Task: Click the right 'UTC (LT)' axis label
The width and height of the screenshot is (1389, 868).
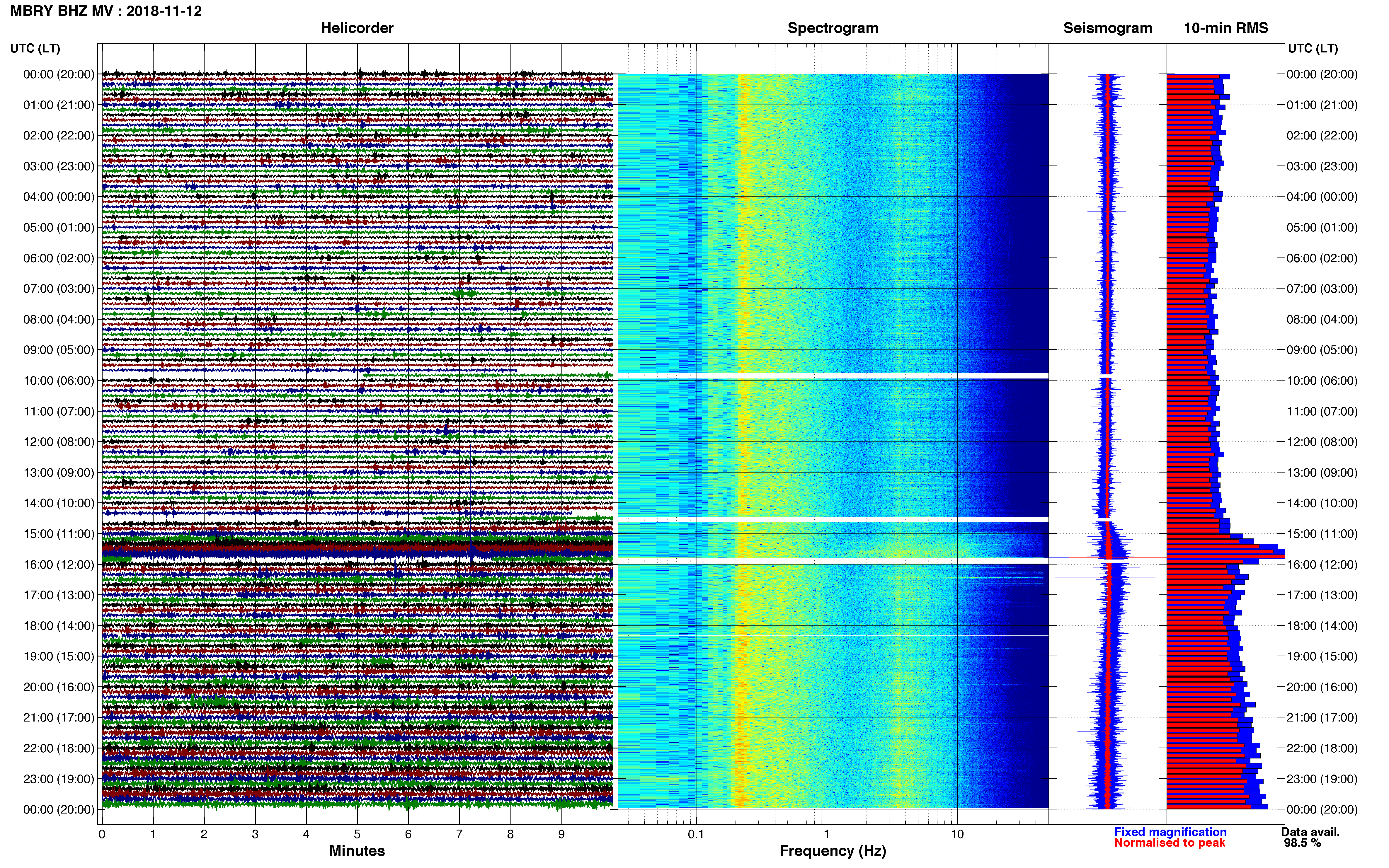Action: (1313, 48)
